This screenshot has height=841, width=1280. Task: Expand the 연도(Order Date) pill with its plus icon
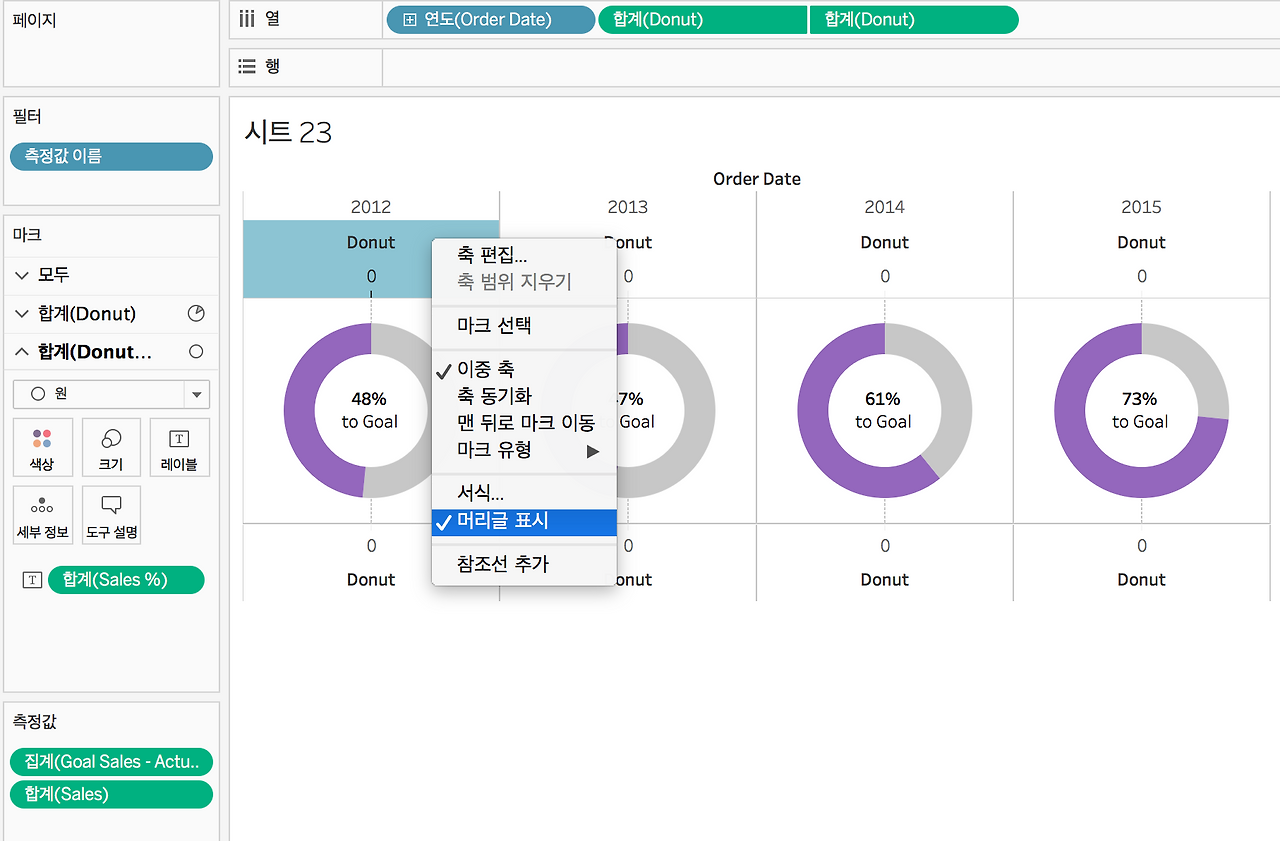pyautogui.click(x=409, y=20)
